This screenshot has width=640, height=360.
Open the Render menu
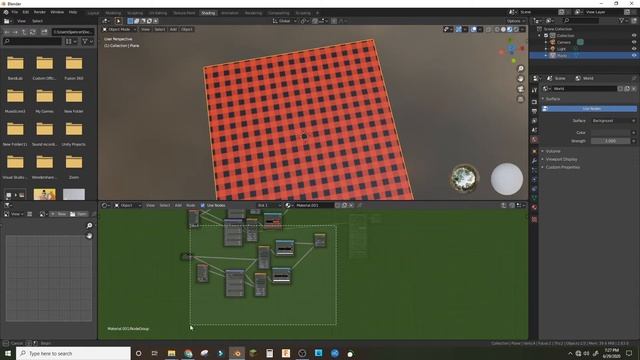tap(40, 12)
